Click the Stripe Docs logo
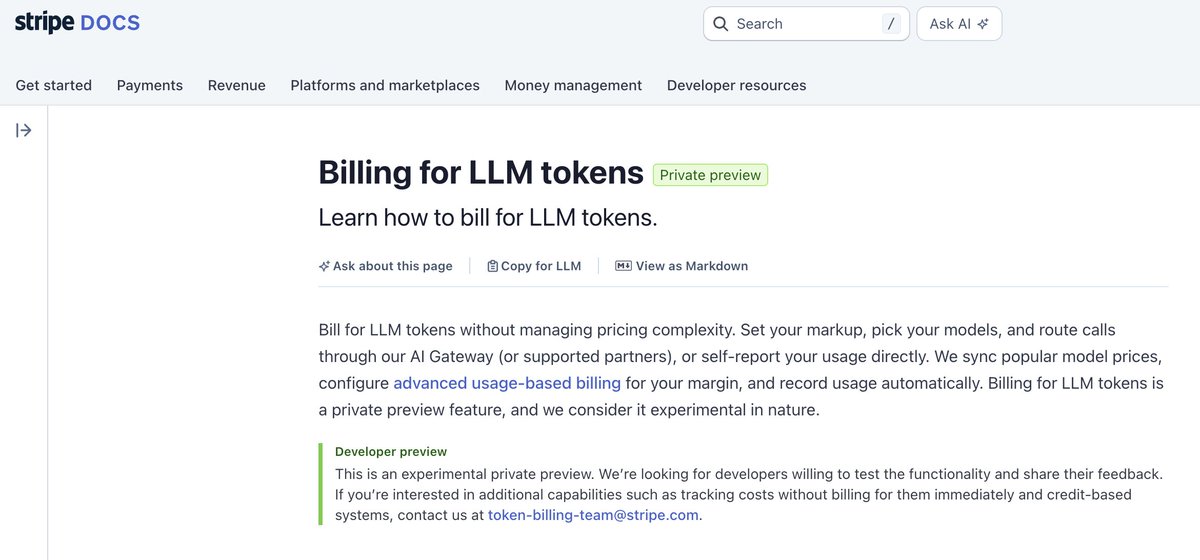 pos(77,22)
